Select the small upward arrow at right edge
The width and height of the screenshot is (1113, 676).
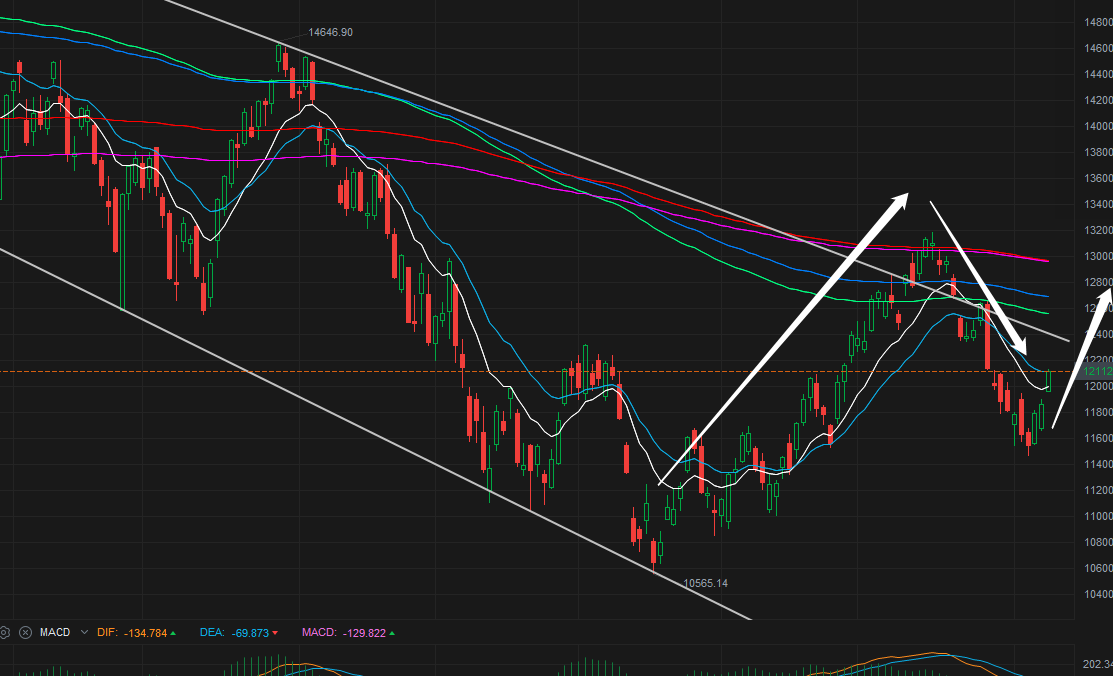[x=1082, y=359]
